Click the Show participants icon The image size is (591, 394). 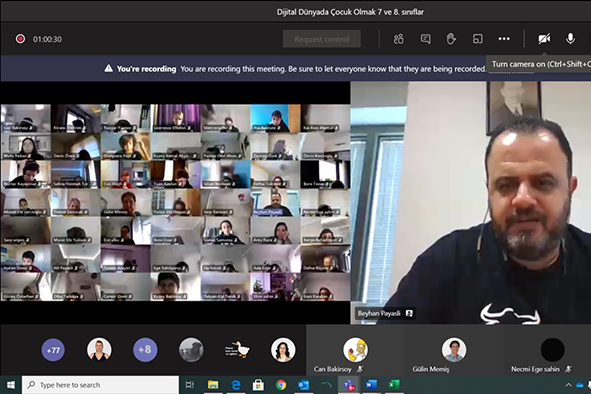398,39
